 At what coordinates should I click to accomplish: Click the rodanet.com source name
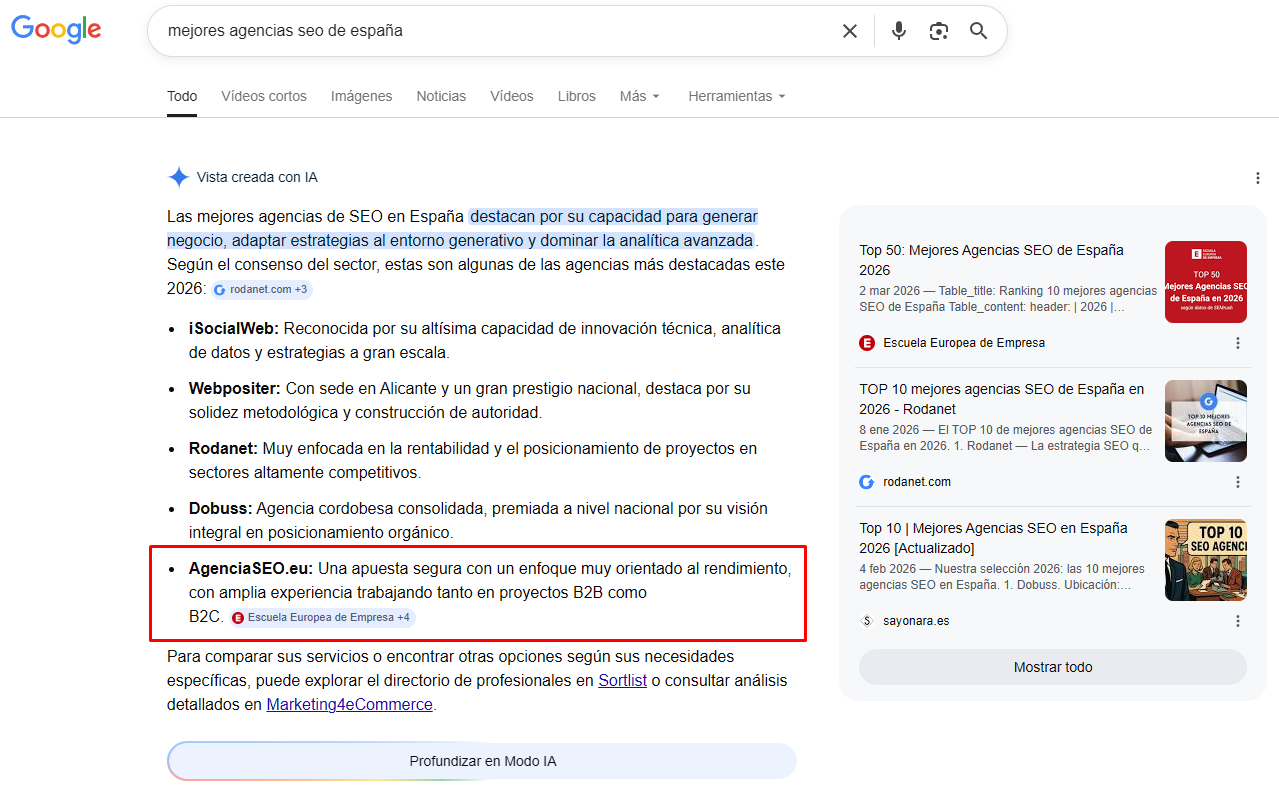tap(917, 482)
